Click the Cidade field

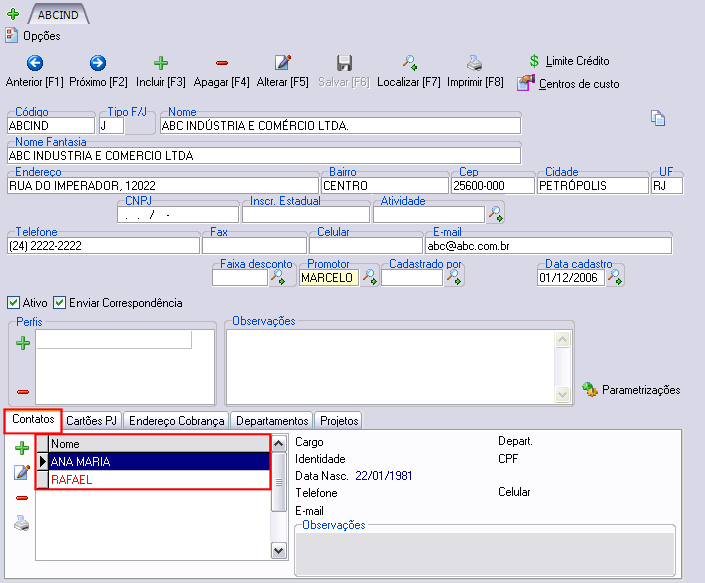[x=593, y=185]
